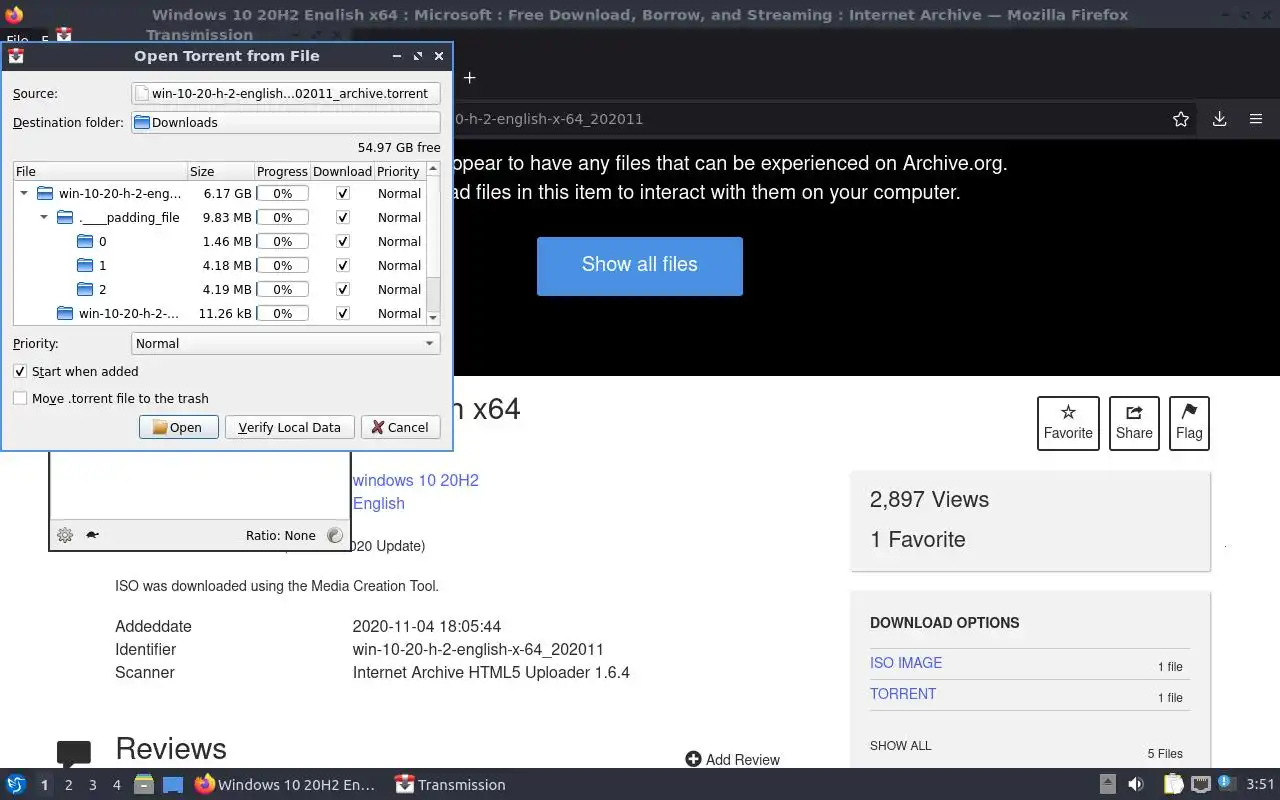
Task: Flag this Archive item
Action: [x=1189, y=423]
